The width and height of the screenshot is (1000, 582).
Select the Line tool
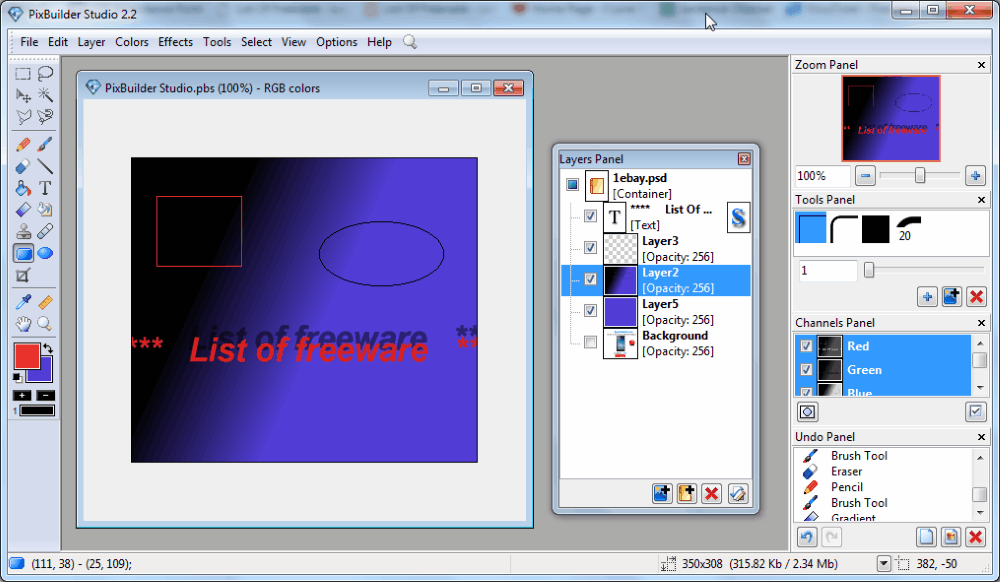click(x=45, y=167)
